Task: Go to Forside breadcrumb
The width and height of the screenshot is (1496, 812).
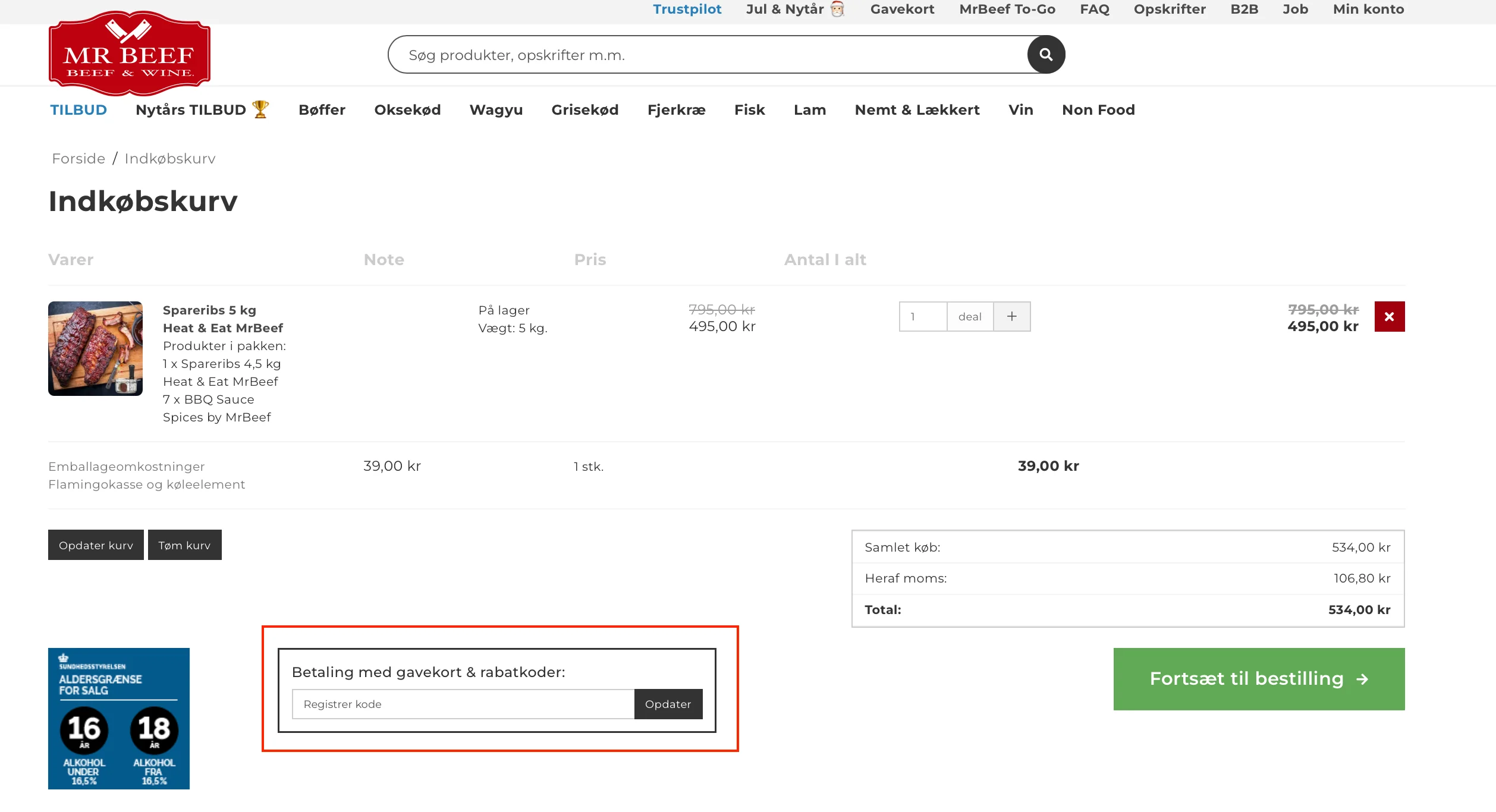Action: click(x=78, y=159)
